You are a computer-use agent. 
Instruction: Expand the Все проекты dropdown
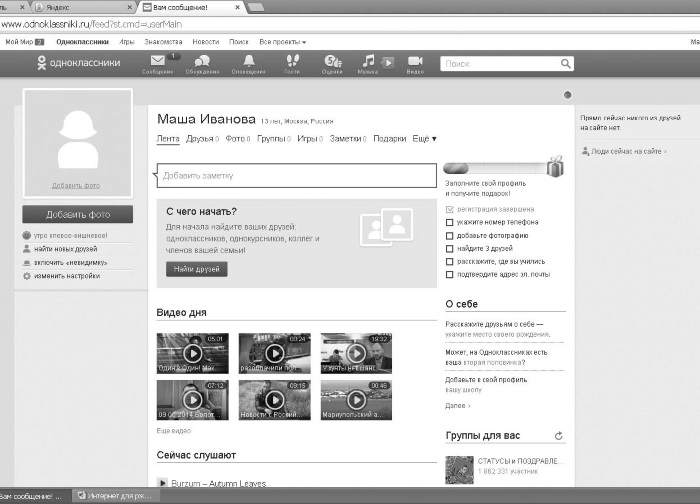283,42
